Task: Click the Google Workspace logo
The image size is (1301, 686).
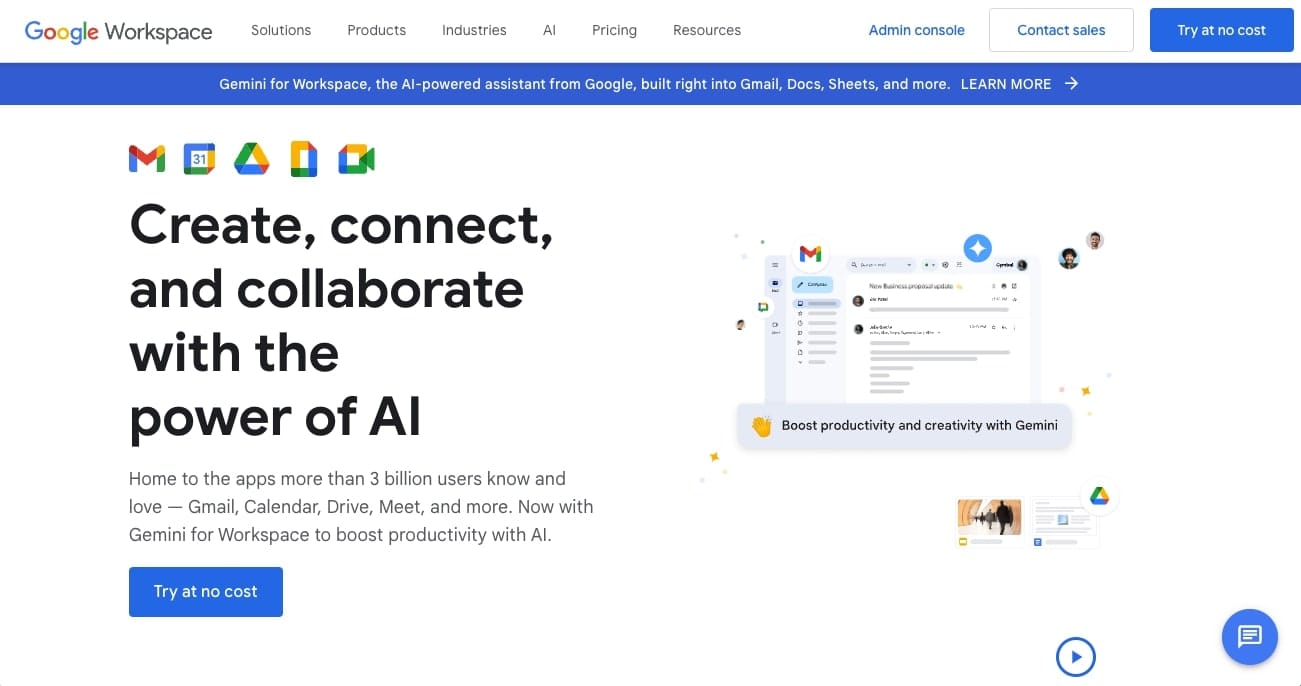Action: click(118, 30)
